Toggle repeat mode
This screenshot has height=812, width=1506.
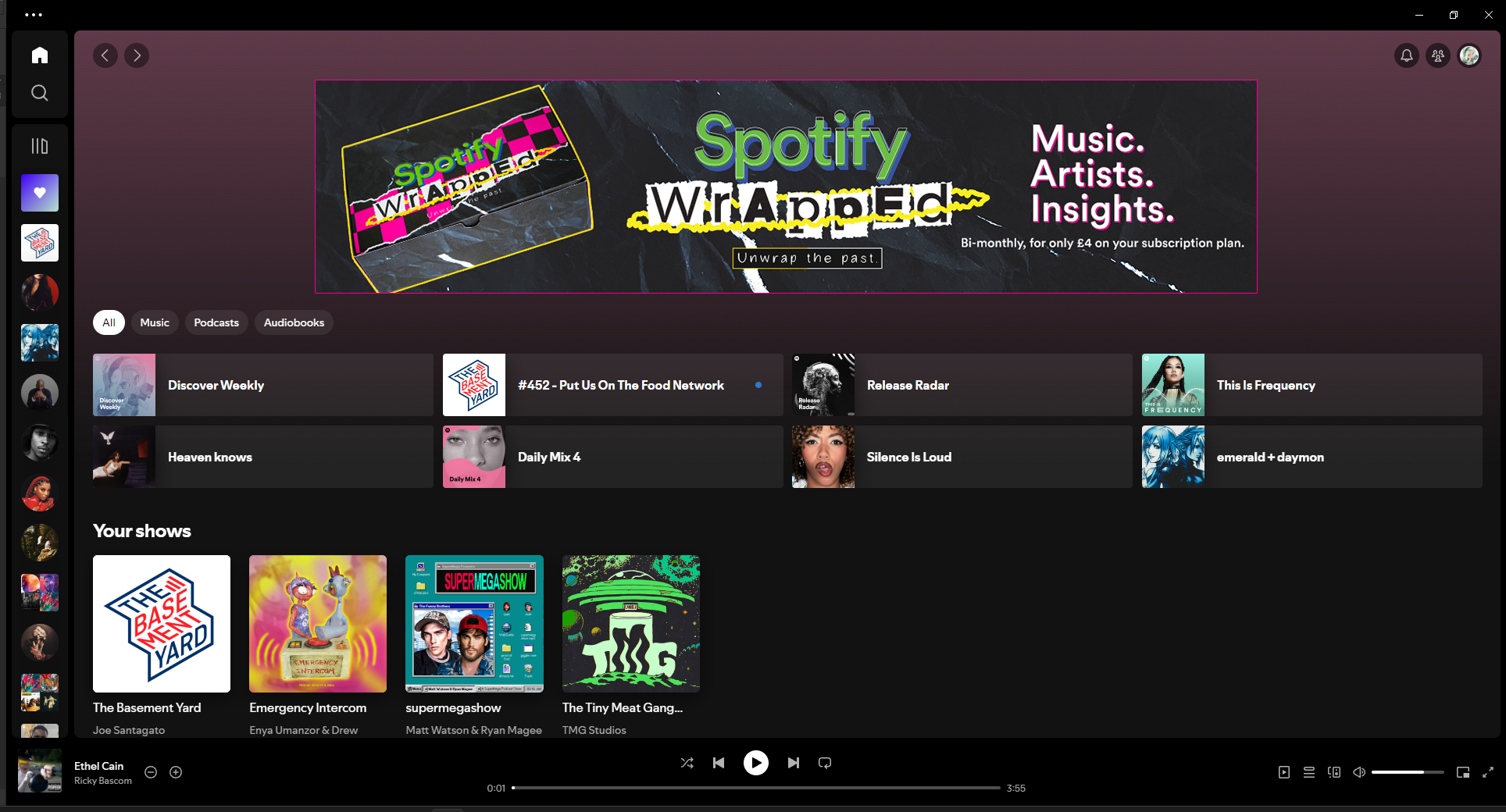point(825,763)
